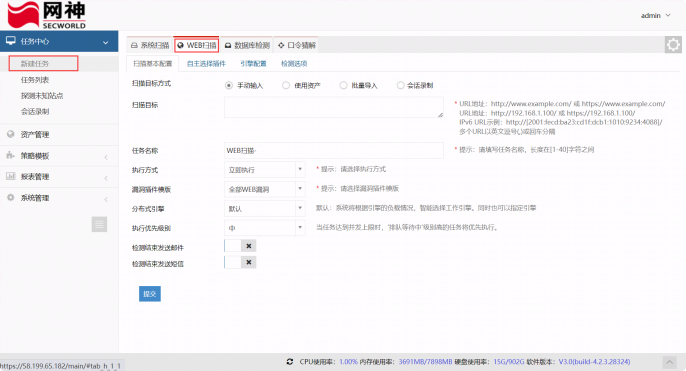This screenshot has height=371, width=686.
Task: Select the 会话录制 radio option for scan target
Action: pyautogui.click(x=400, y=85)
